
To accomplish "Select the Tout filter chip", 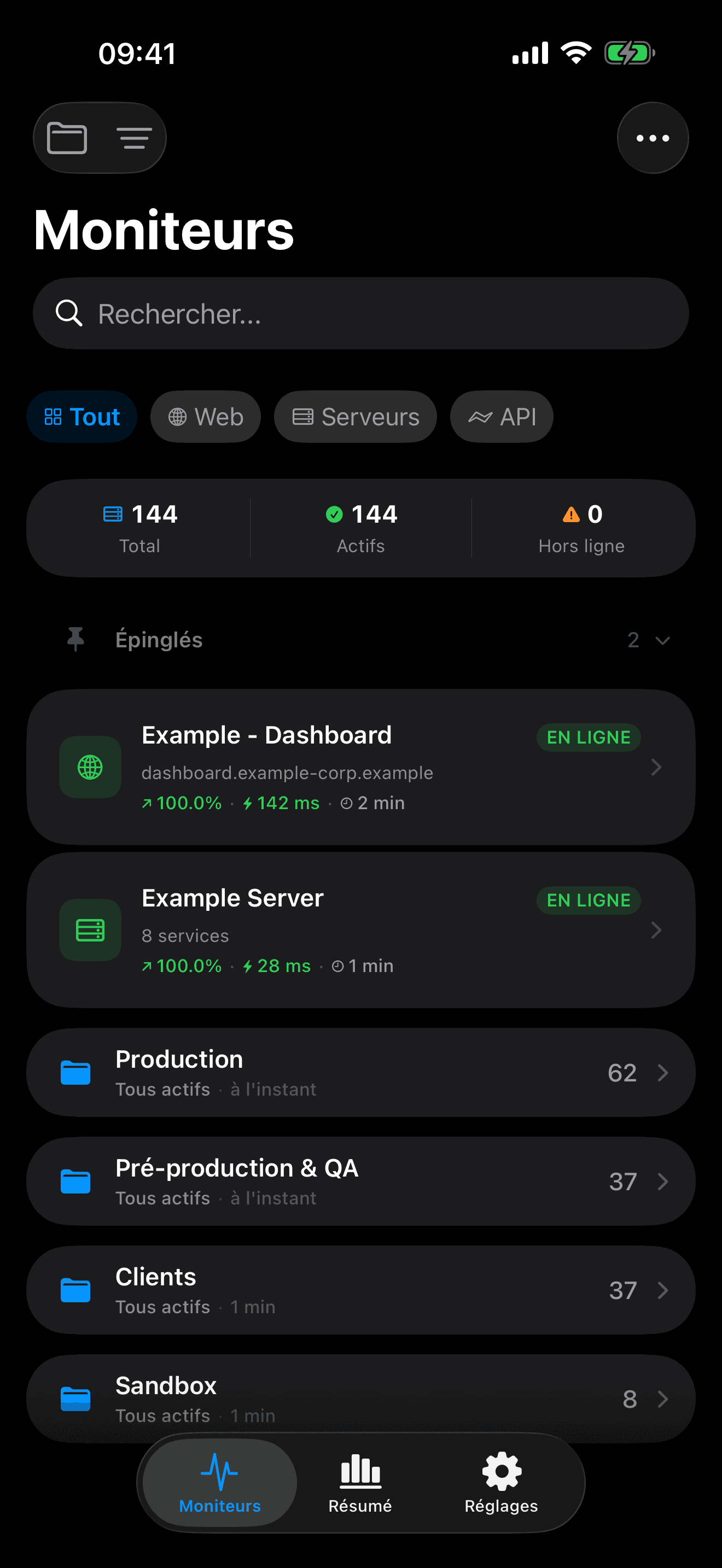I will coord(82,417).
